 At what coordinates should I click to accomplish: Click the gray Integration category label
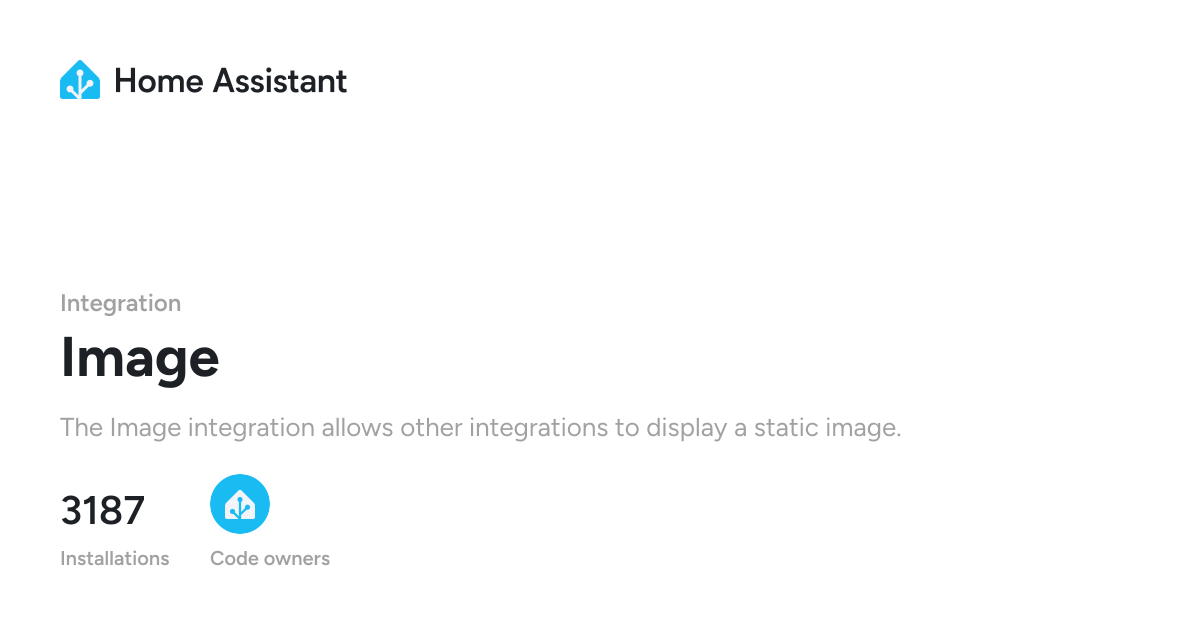click(121, 303)
